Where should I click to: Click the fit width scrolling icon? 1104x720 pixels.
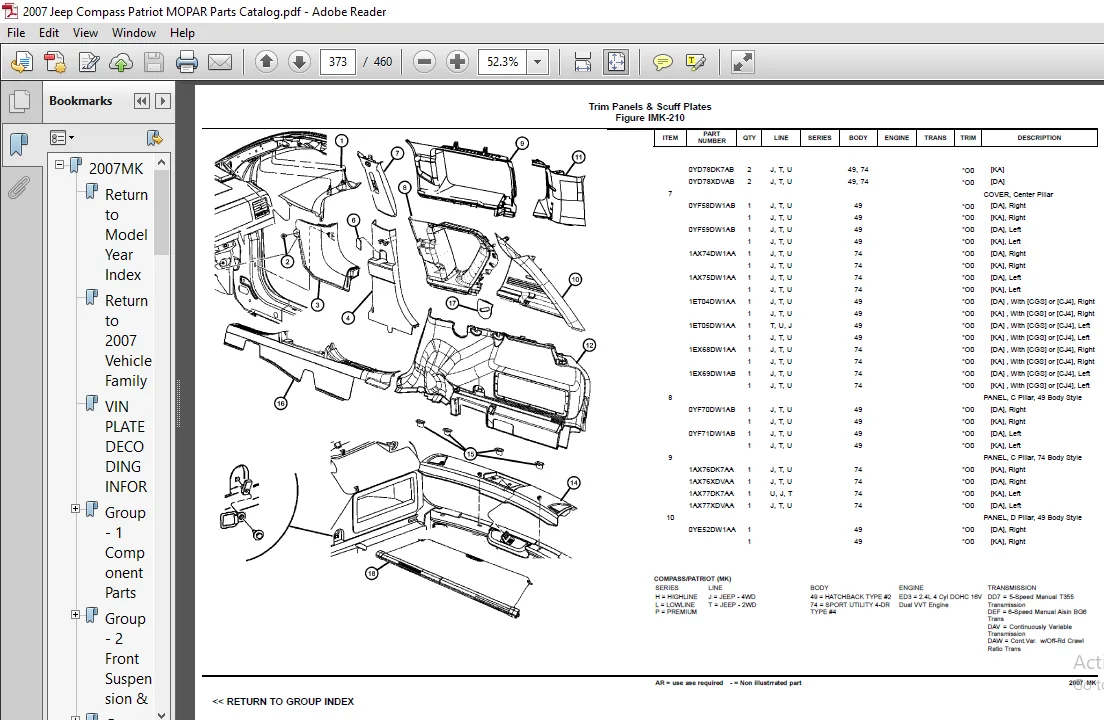click(x=583, y=62)
